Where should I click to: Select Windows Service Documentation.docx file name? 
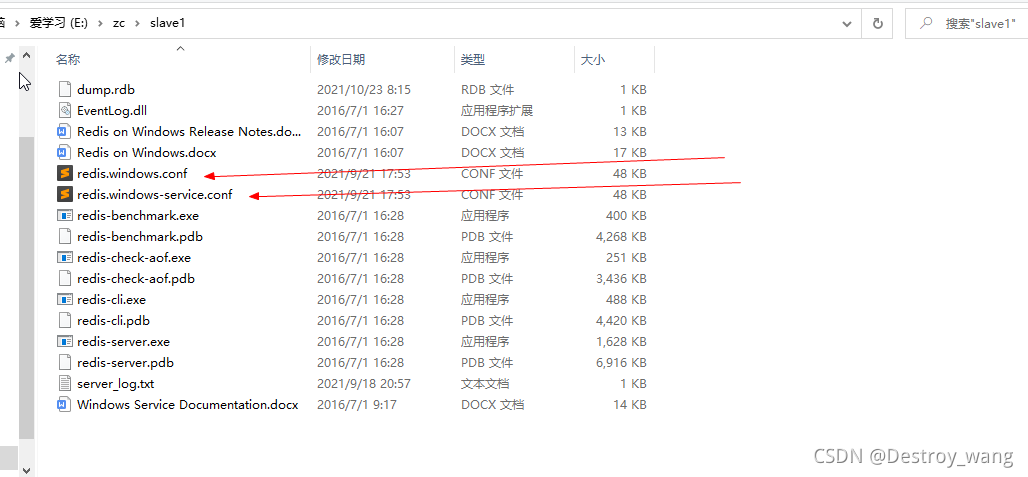[188, 404]
